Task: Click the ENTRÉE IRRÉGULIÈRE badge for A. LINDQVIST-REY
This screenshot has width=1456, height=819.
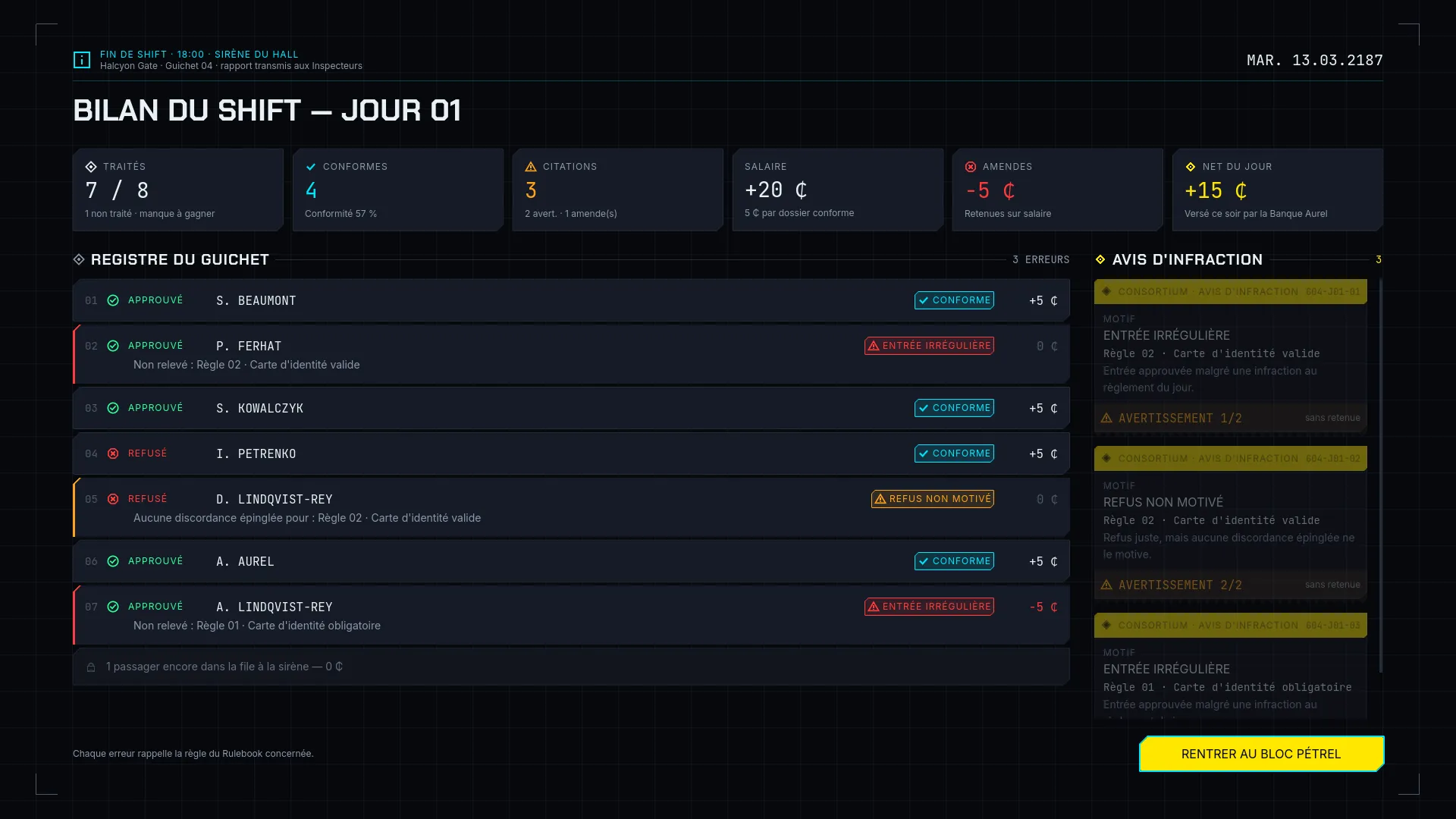Action: click(x=929, y=607)
